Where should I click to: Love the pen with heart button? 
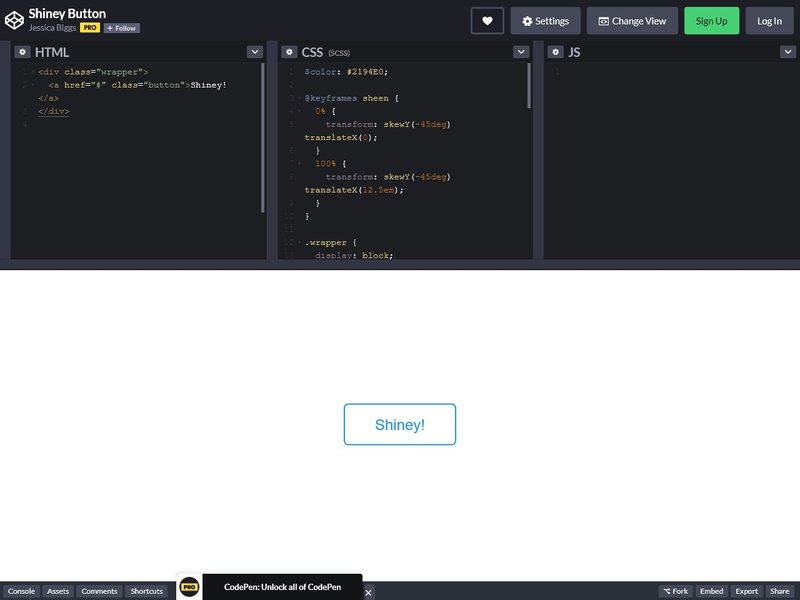(x=487, y=21)
